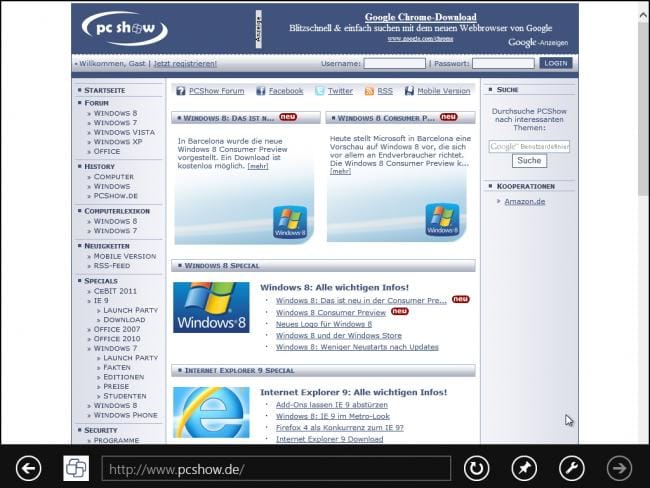Open RSS-Feed entry under Neuigkeiten

pyautogui.click(x=112, y=266)
